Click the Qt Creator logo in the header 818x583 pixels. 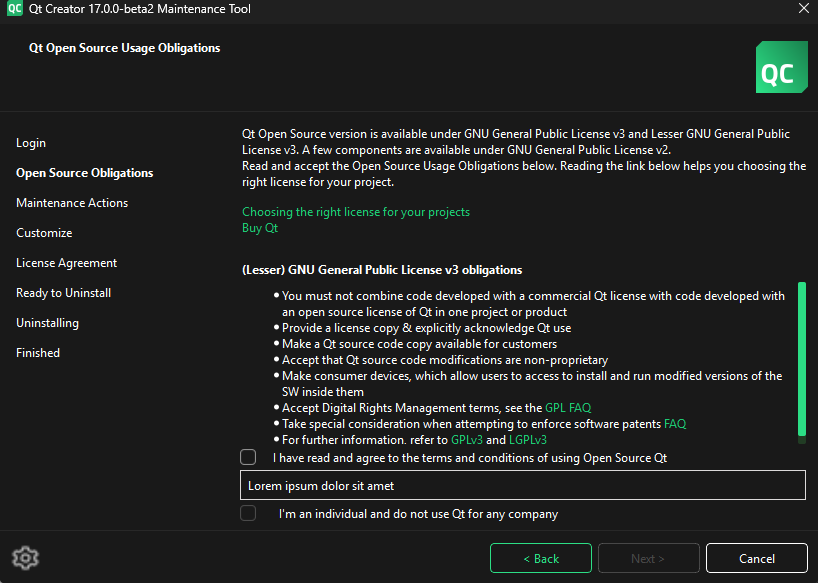tap(781, 67)
